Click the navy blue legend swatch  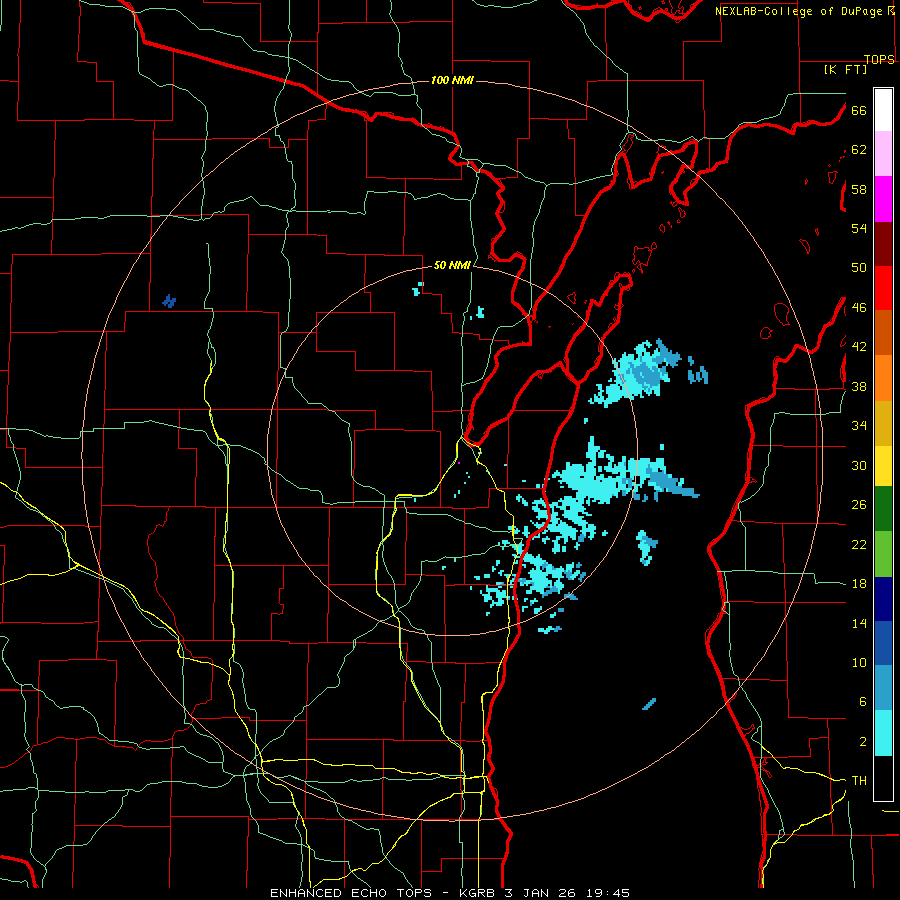coord(883,599)
